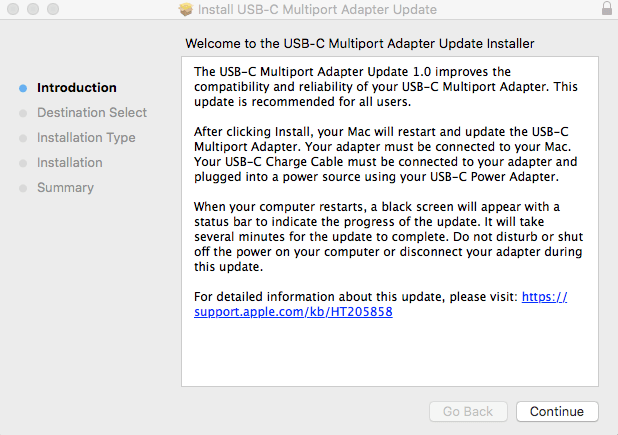The width and height of the screenshot is (618, 435).
Task: Click the Destination Select step bullet
Action: 23,113
